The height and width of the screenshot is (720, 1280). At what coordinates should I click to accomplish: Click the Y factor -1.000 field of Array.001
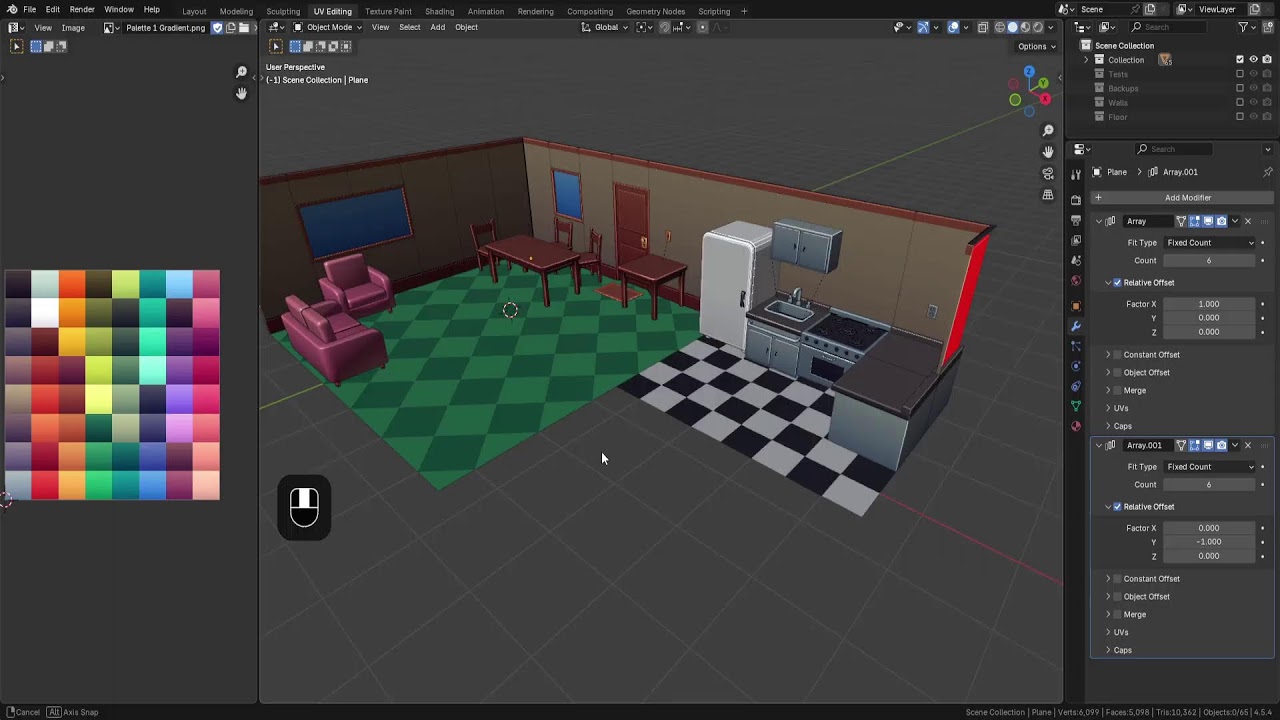coord(1209,542)
